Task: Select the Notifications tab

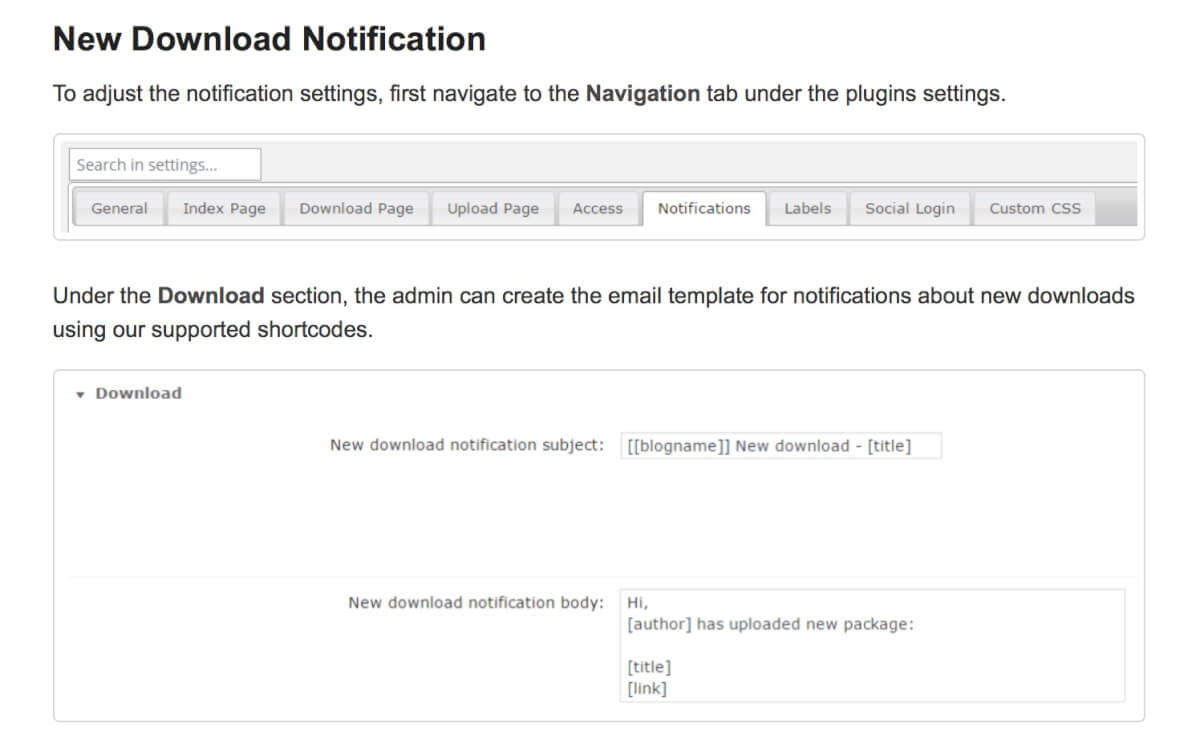Action: pyautogui.click(x=703, y=208)
